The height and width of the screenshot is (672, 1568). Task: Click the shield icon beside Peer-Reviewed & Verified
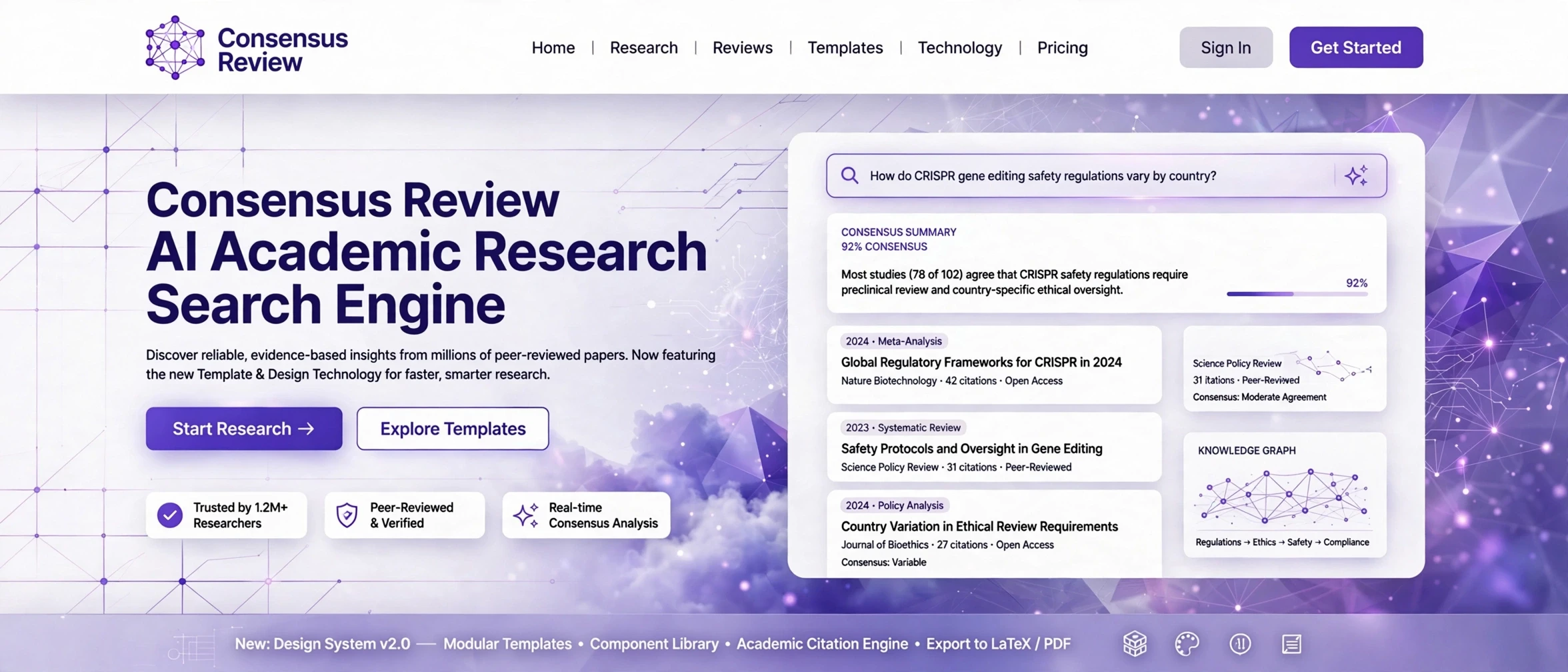pyautogui.click(x=347, y=515)
